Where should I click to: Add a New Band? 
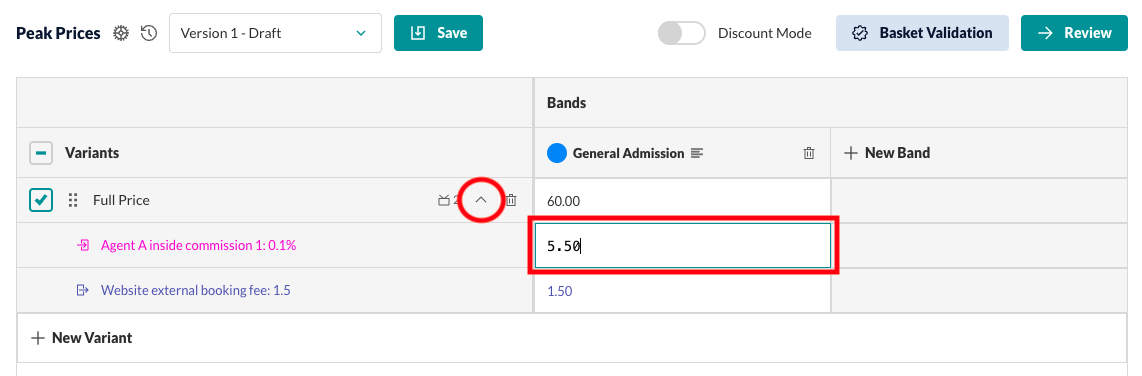click(887, 153)
